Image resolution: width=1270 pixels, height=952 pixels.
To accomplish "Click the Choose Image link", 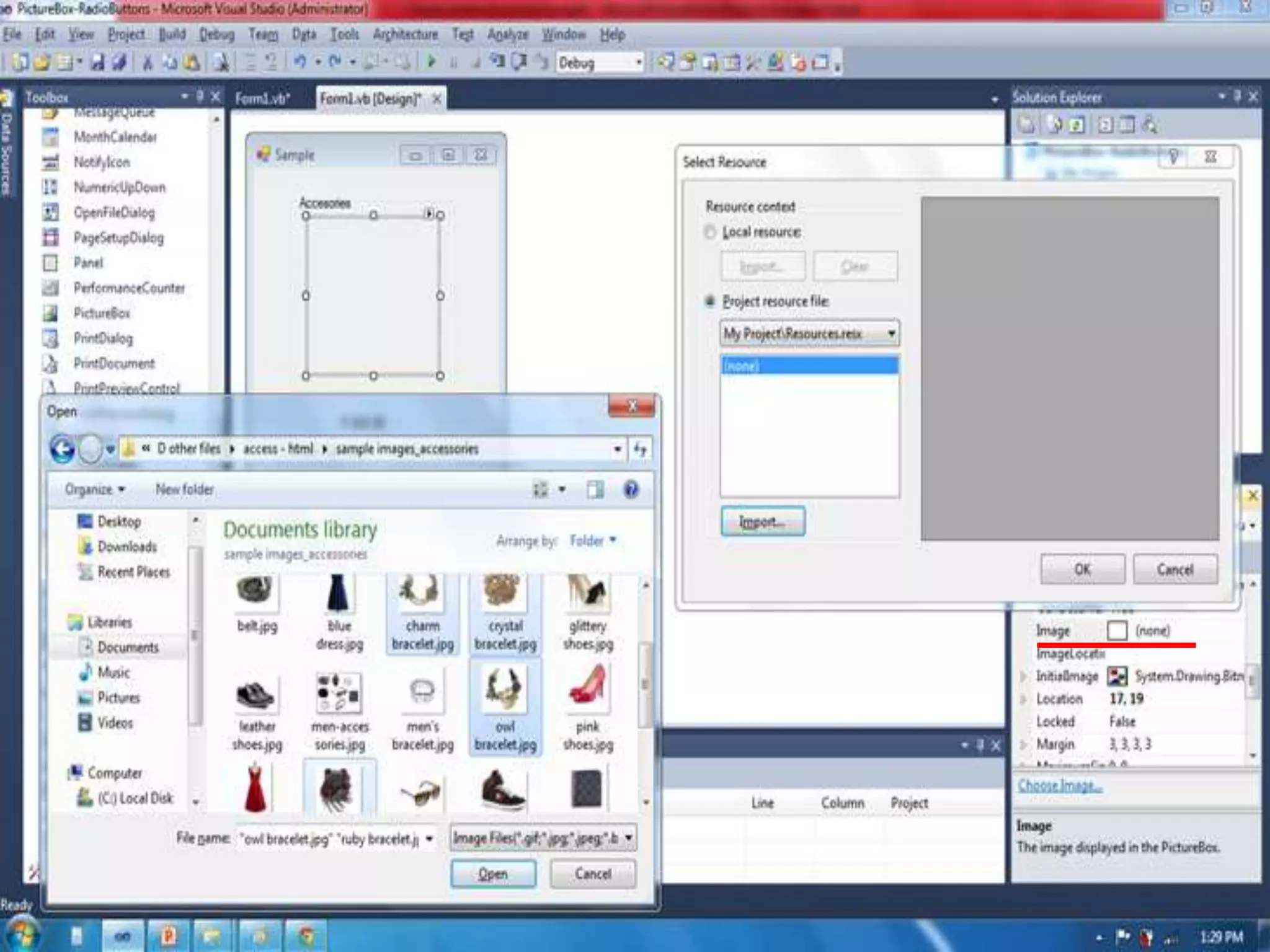I will (1060, 785).
